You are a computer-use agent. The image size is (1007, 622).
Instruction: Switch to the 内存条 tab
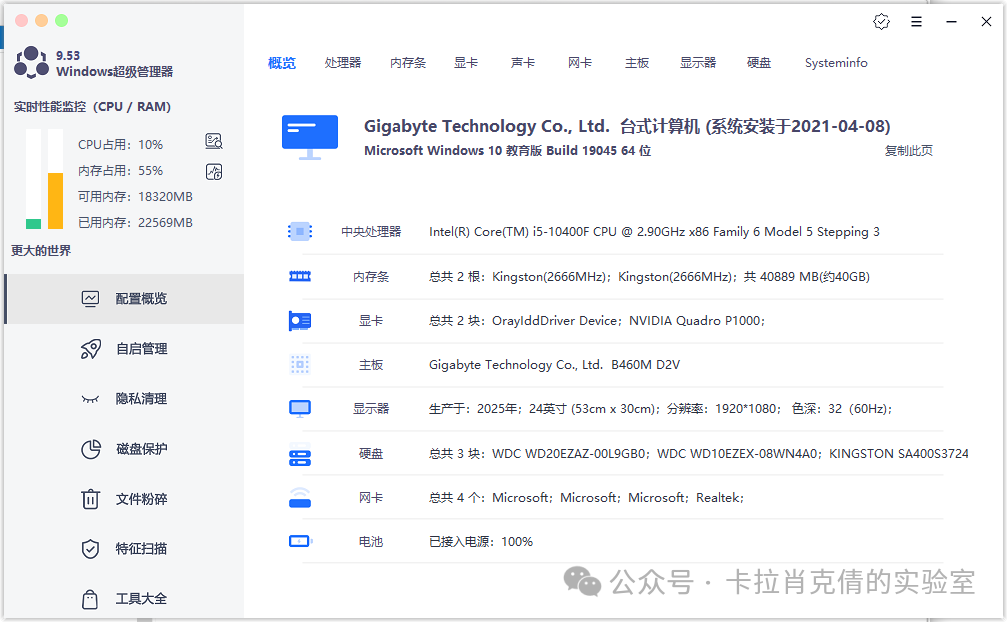point(408,63)
